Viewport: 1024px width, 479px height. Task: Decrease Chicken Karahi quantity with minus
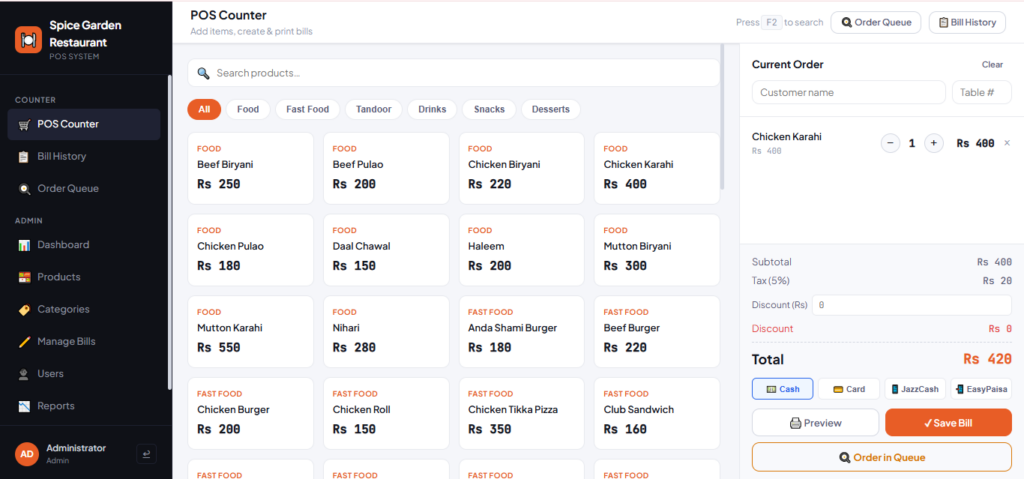pos(891,143)
